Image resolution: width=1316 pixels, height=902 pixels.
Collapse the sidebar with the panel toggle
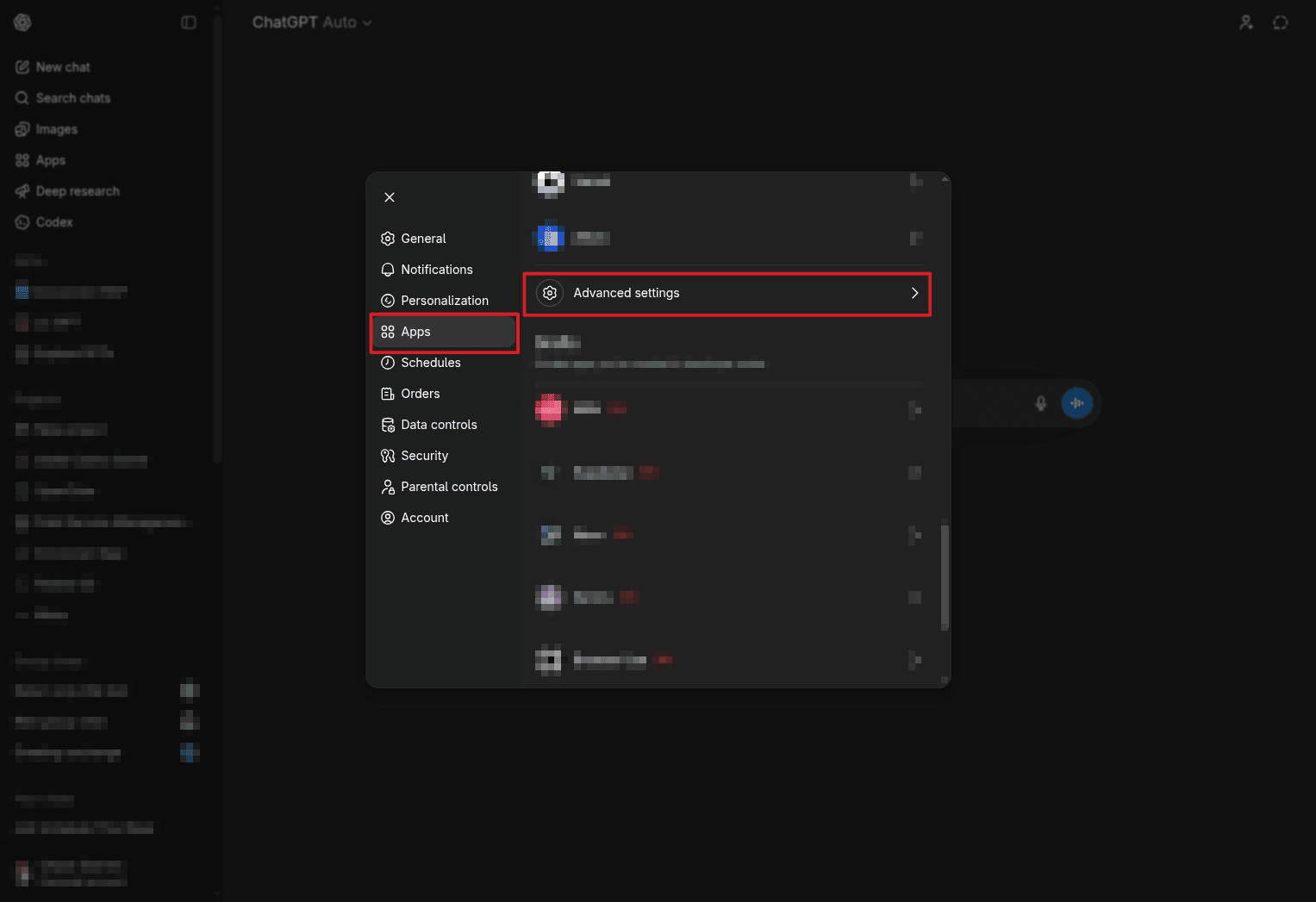click(x=189, y=22)
